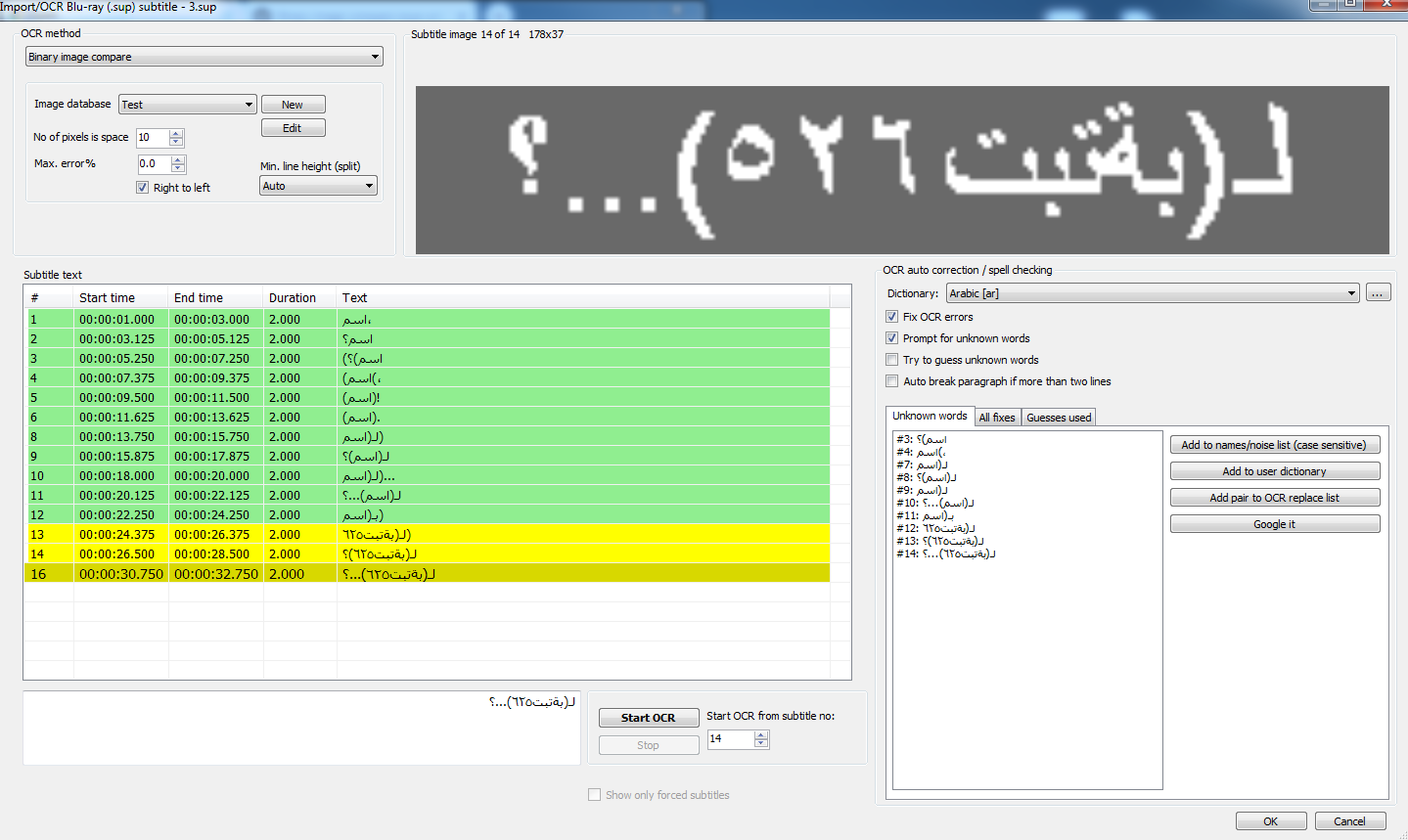This screenshot has width=1408, height=840.
Task: Select subtitle row 1 starting 00:00:01.000
Action: pyautogui.click(x=427, y=319)
